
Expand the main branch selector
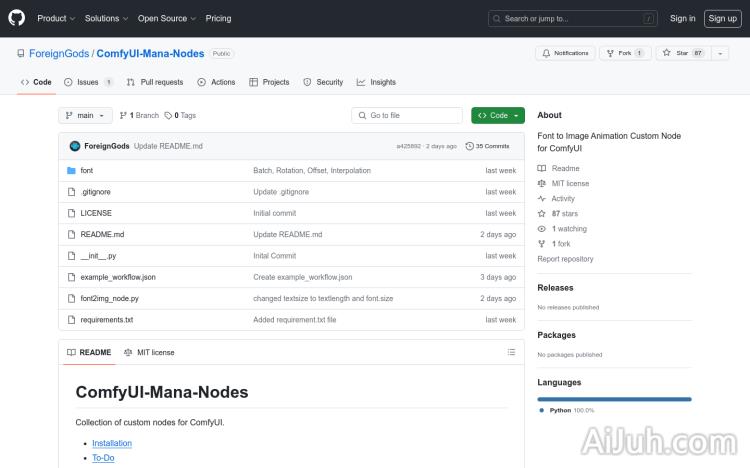point(84,115)
